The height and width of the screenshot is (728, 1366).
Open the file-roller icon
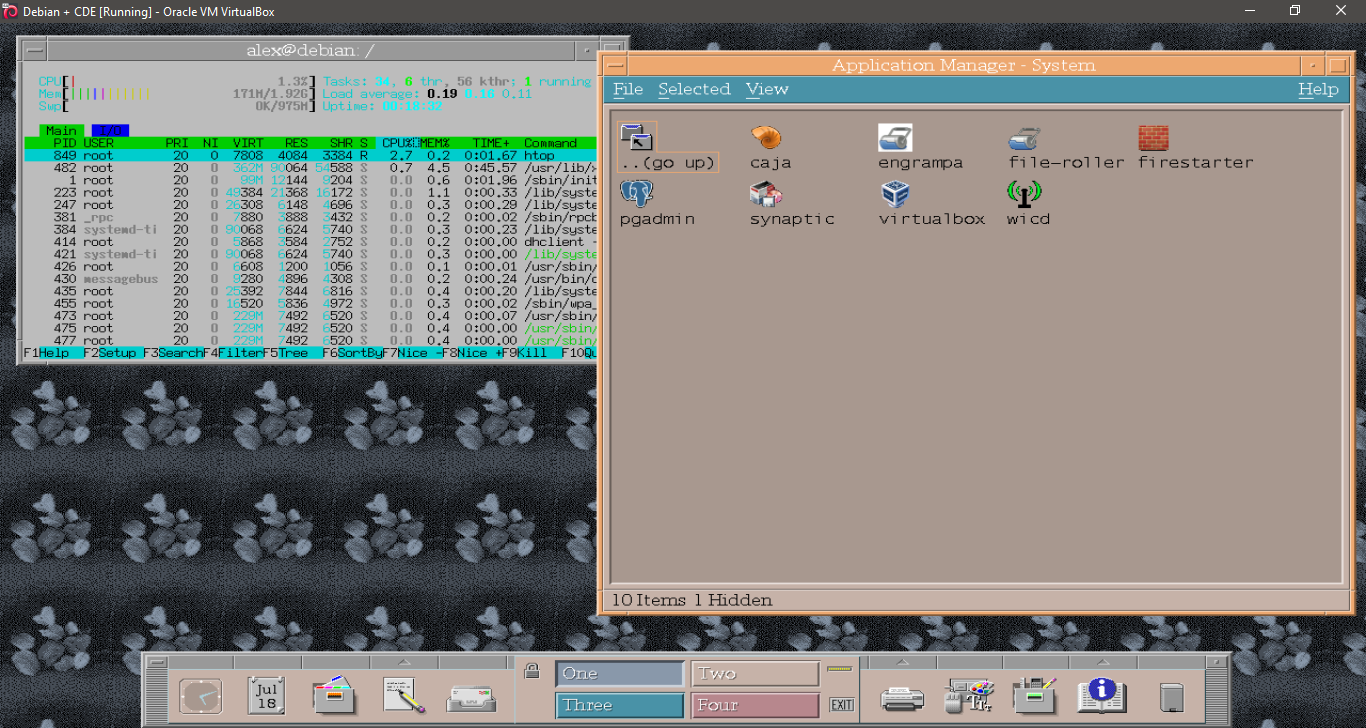tap(1024, 138)
